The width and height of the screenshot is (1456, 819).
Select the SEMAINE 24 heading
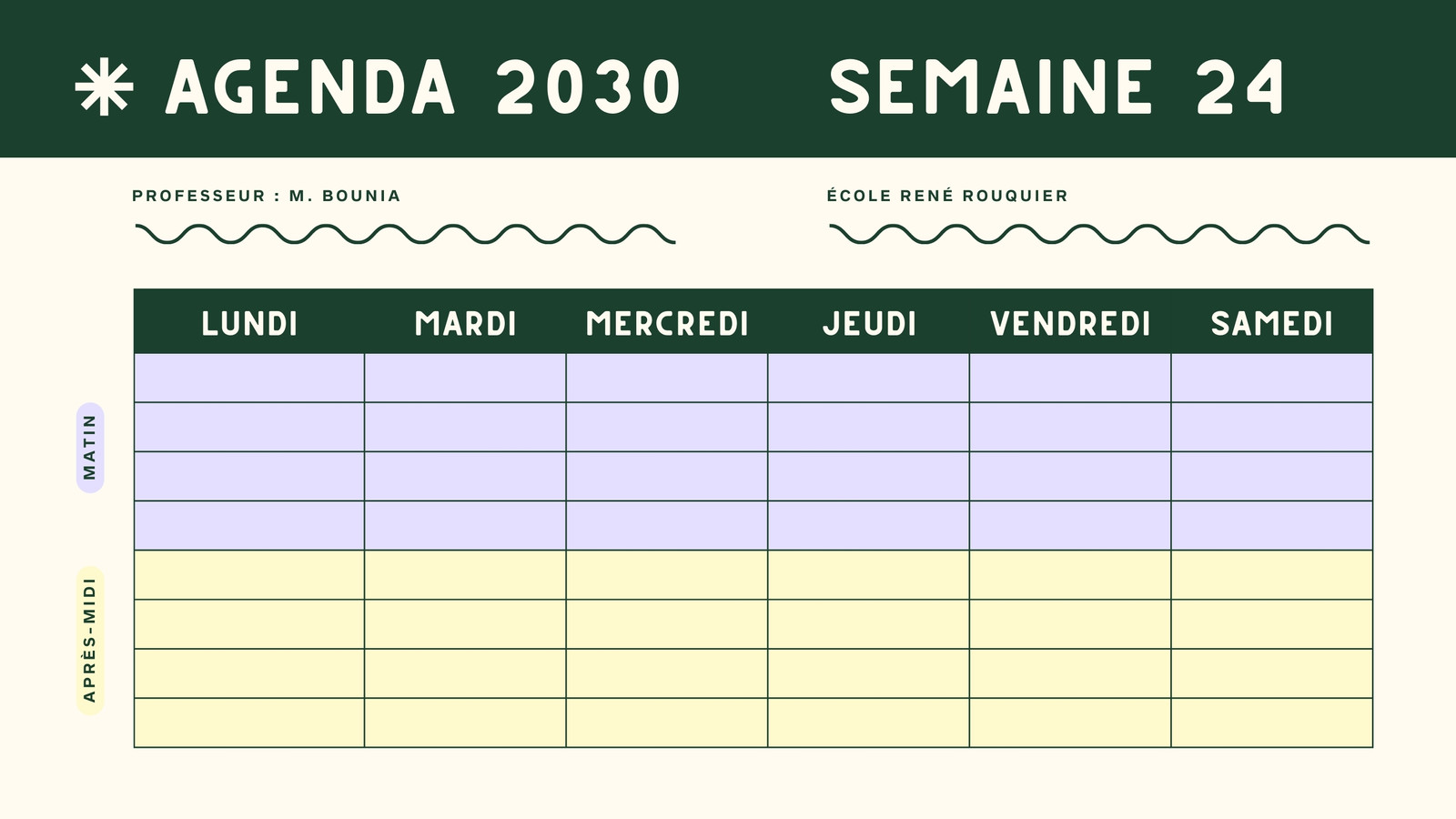pyautogui.click(x=1057, y=87)
